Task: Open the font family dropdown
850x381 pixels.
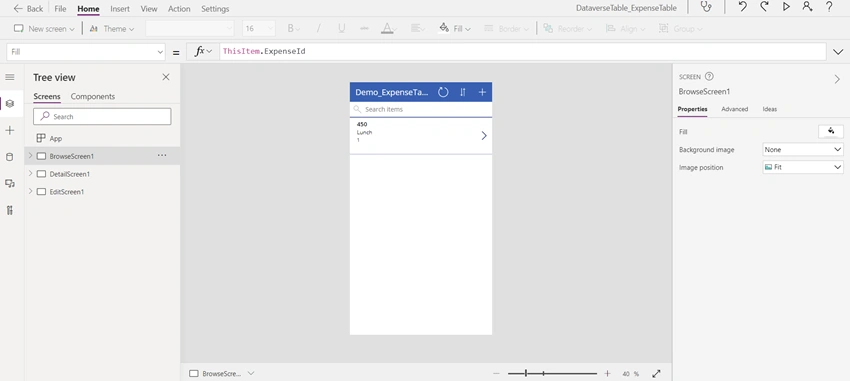Action: (190, 29)
